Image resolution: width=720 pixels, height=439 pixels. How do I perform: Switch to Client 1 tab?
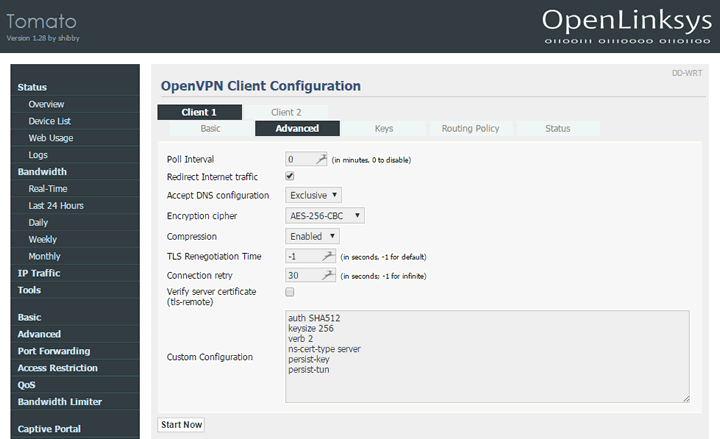[199, 112]
